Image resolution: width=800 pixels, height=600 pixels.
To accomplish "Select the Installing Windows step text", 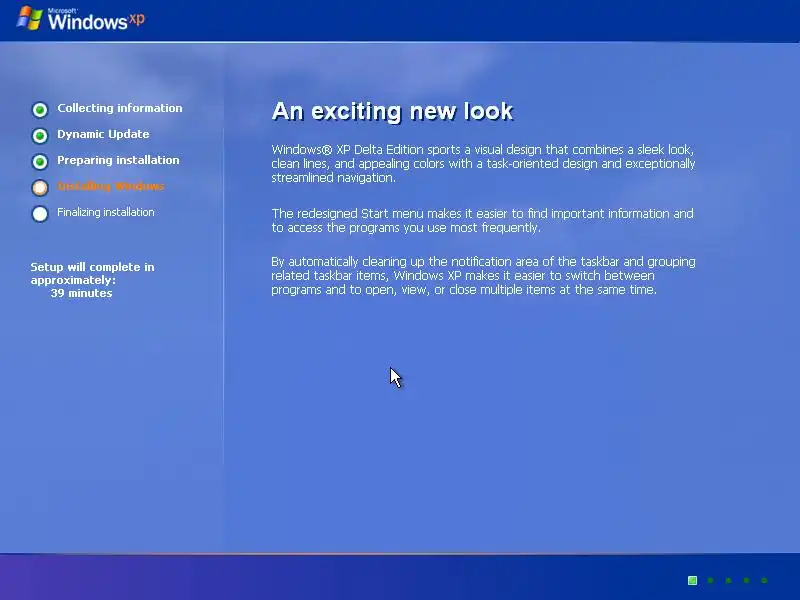I will 111,186.
